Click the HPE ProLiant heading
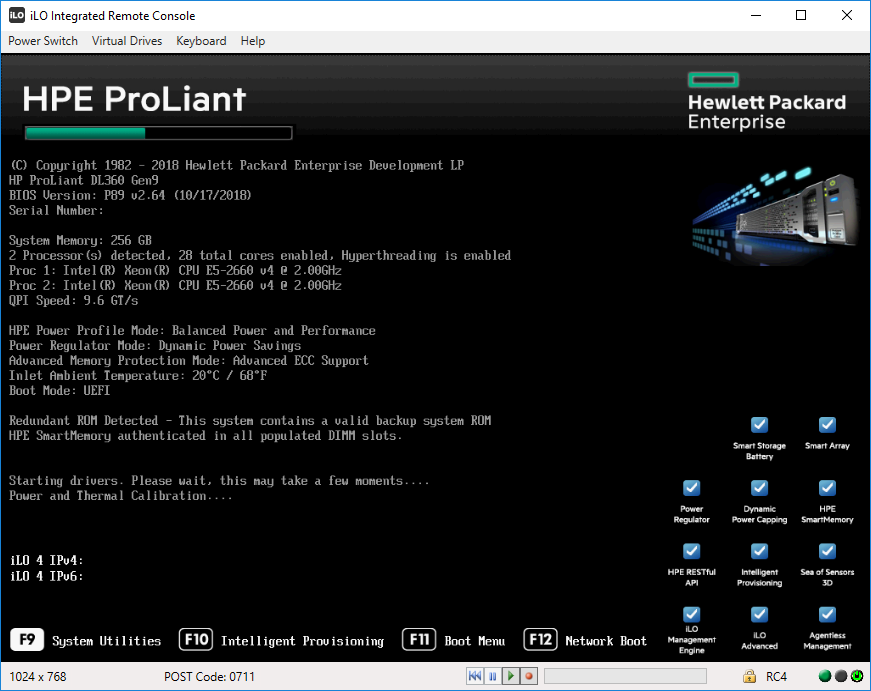This screenshot has height=691, width=871. pos(133,99)
